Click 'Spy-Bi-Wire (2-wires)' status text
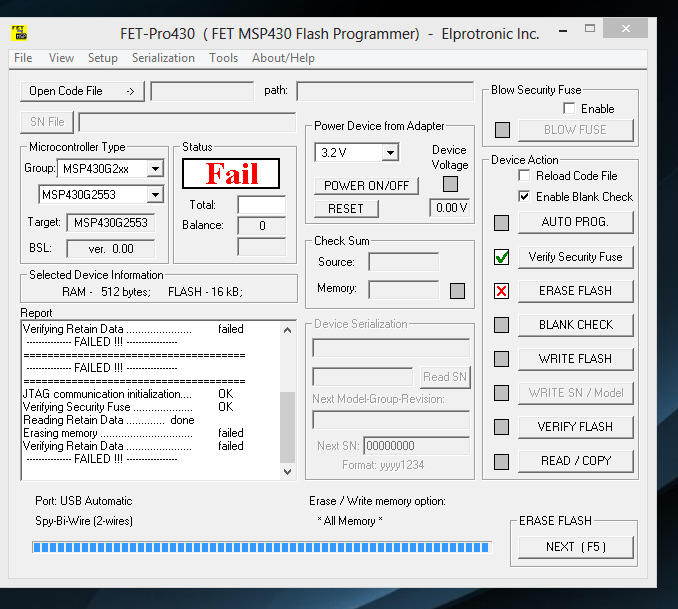The width and height of the screenshot is (678, 609). pos(84,521)
